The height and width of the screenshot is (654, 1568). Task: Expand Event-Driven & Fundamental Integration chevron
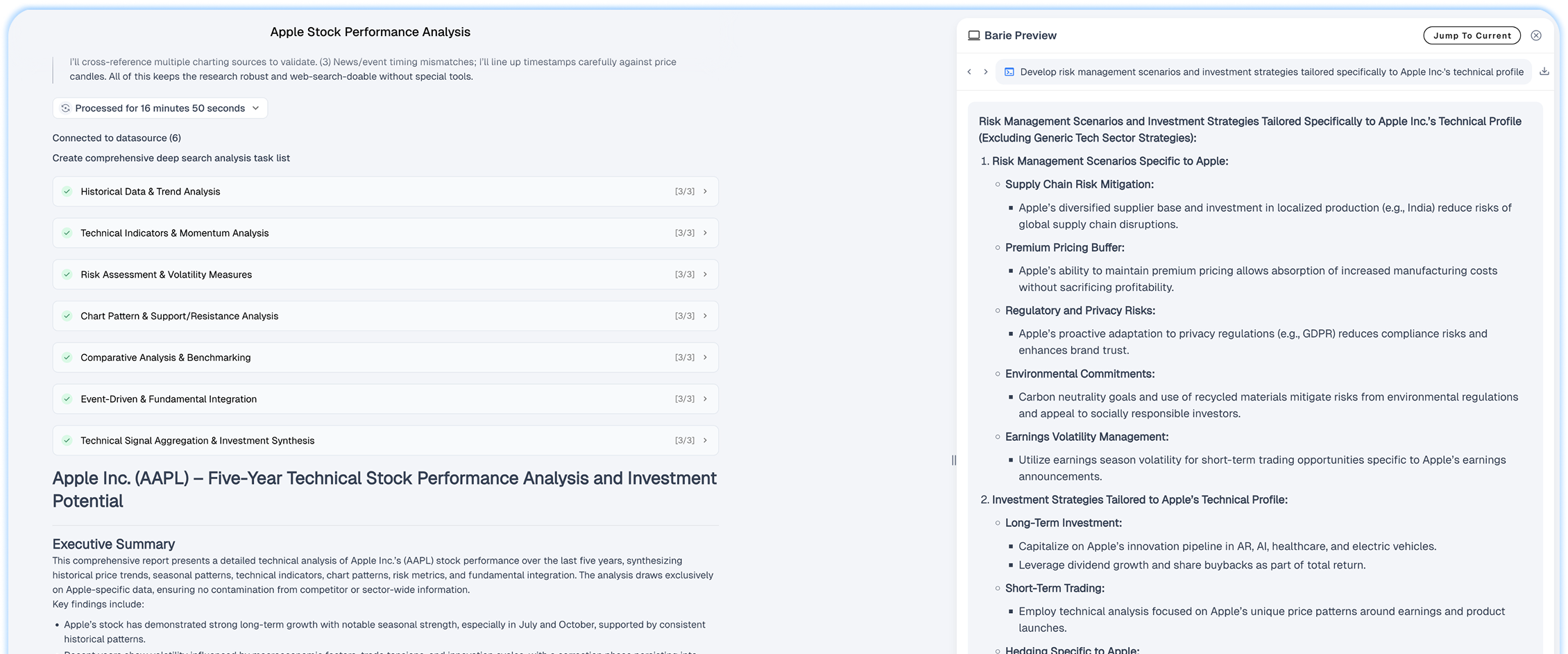click(705, 399)
